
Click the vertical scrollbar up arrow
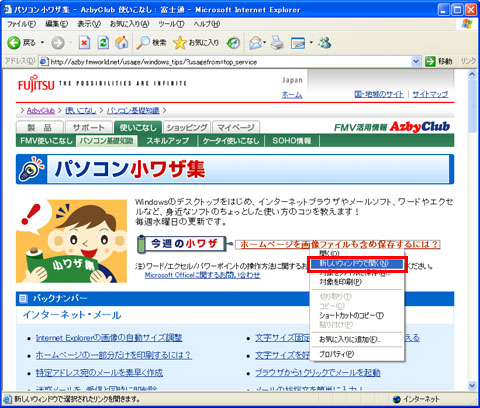click(x=472, y=74)
